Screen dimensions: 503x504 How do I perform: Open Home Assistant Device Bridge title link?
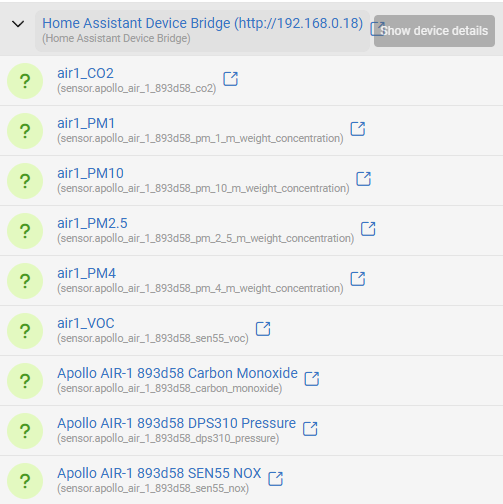click(x=202, y=23)
